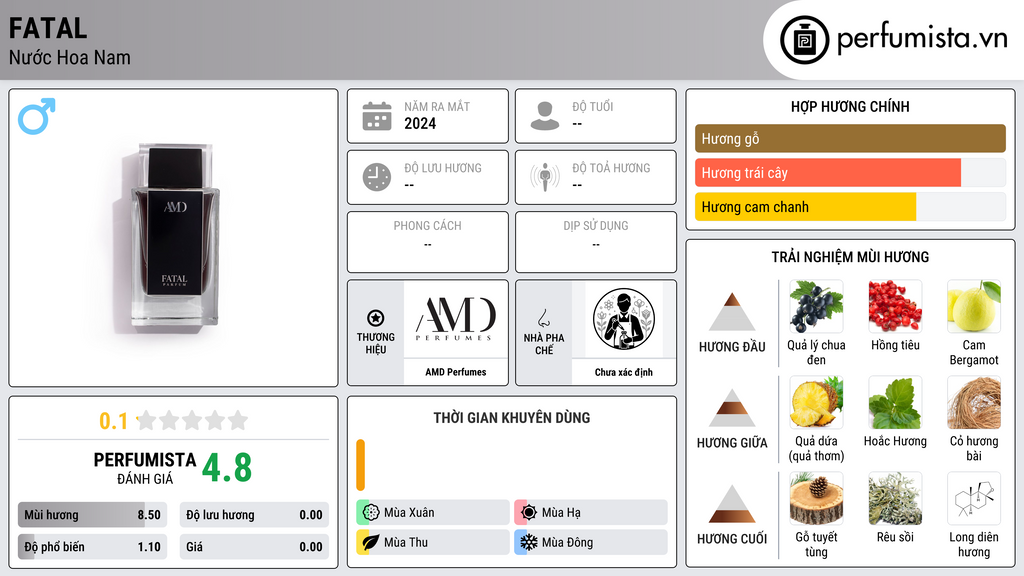Click the person icon beside Độ tuổi
Image resolution: width=1024 pixels, height=576 pixels.
(545, 116)
